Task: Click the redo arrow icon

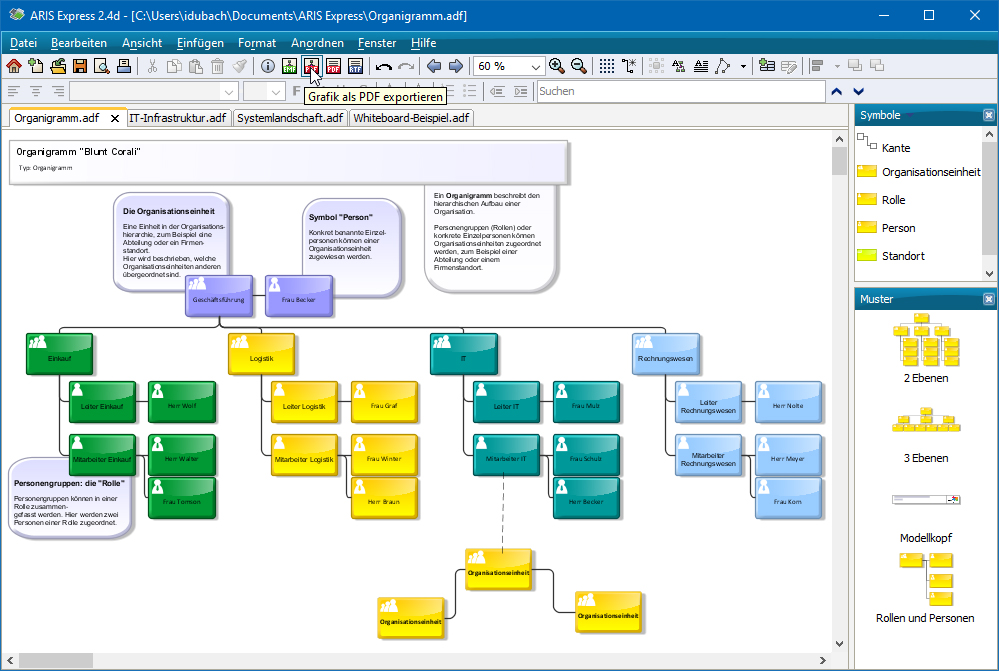Action: coord(406,66)
